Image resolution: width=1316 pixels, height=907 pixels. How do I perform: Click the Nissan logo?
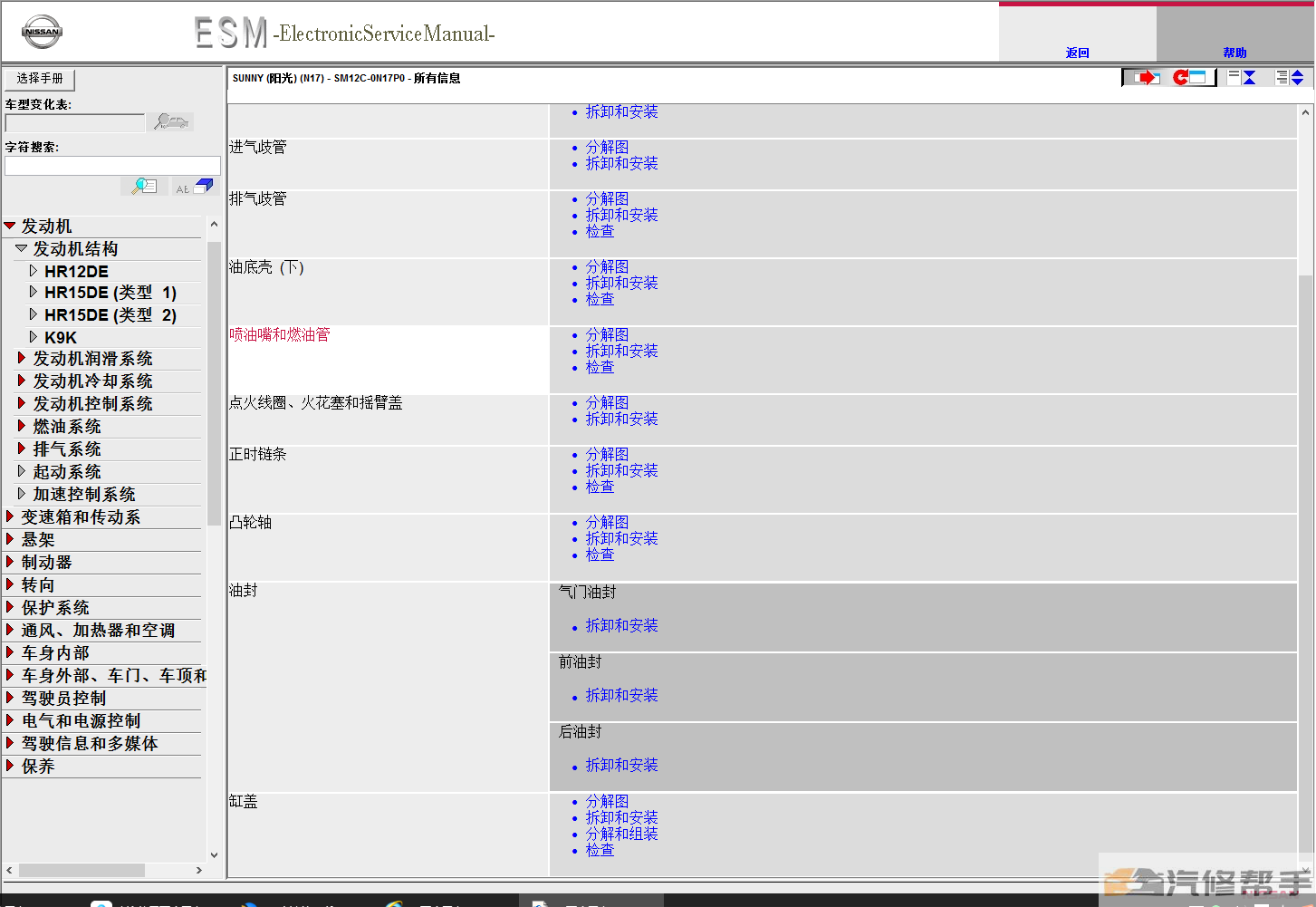42,32
